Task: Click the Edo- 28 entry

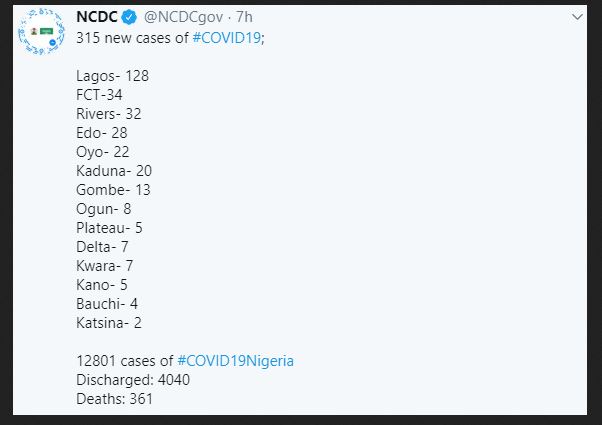Action: 102,132
